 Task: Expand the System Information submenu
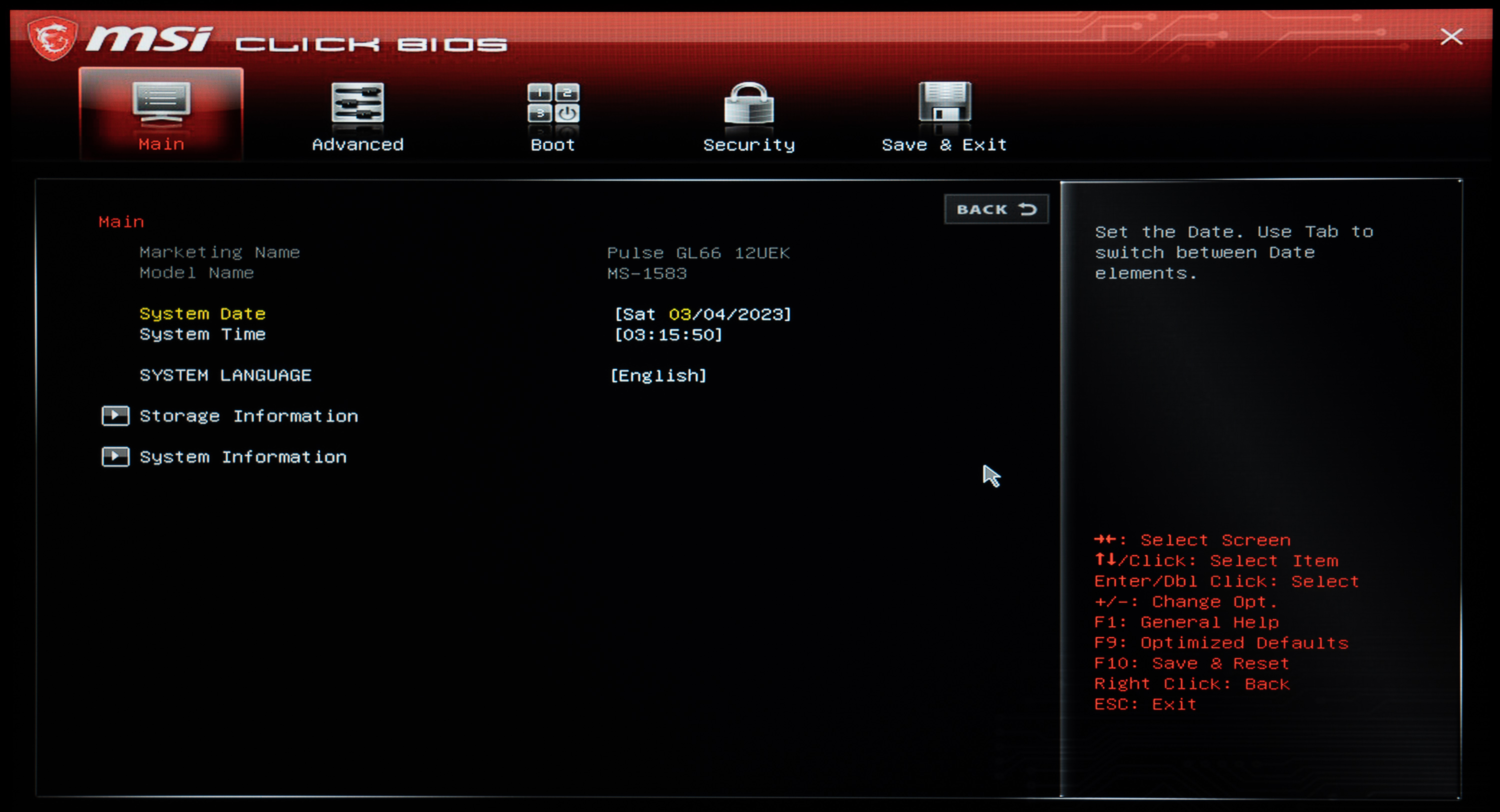(x=243, y=456)
